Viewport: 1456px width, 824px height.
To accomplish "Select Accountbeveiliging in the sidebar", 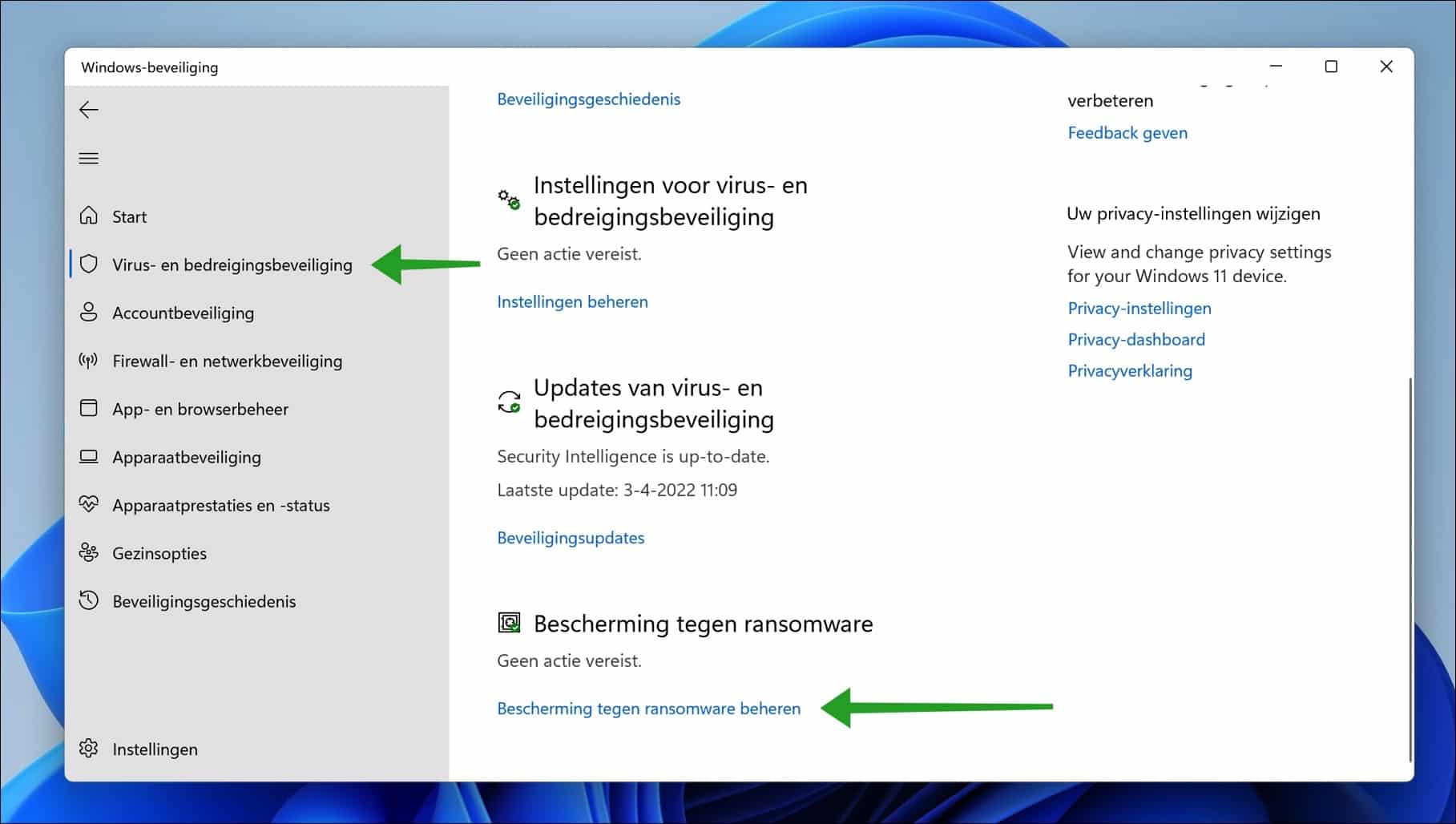I will [x=184, y=313].
